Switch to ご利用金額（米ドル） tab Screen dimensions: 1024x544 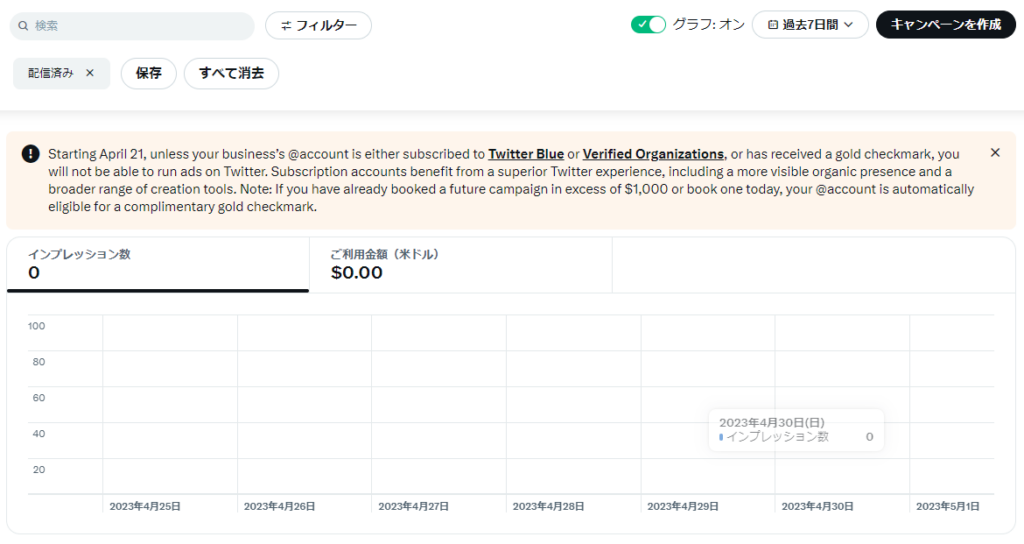point(460,264)
